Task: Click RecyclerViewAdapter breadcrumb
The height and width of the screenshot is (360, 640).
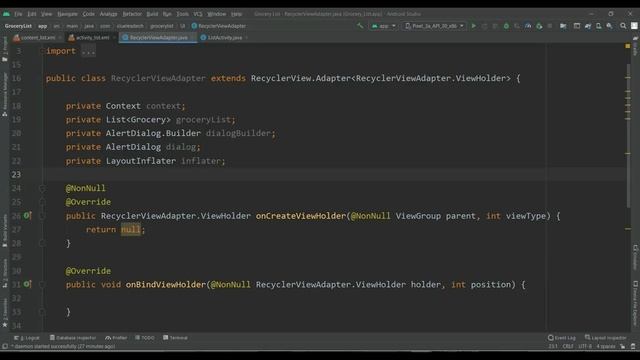Action: coord(218,26)
